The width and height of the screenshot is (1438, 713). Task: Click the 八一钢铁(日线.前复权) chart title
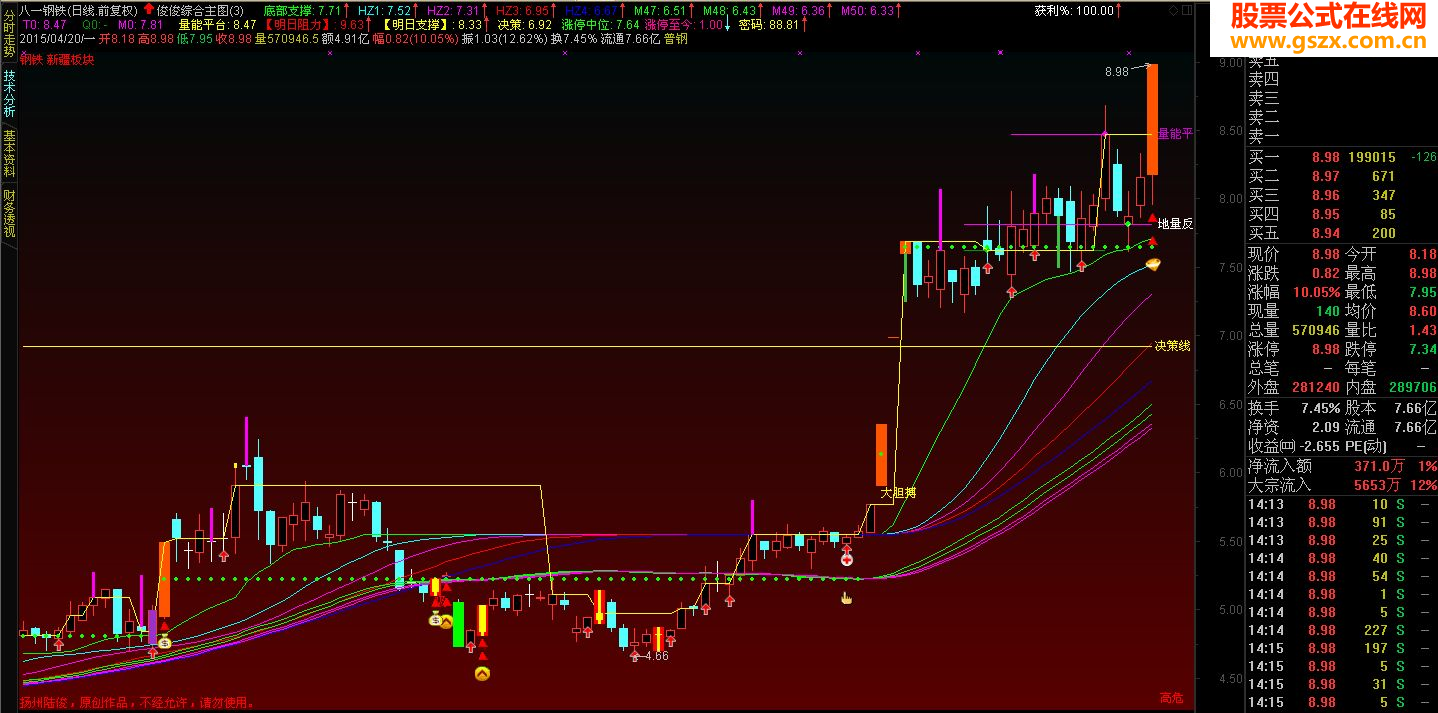[79, 10]
